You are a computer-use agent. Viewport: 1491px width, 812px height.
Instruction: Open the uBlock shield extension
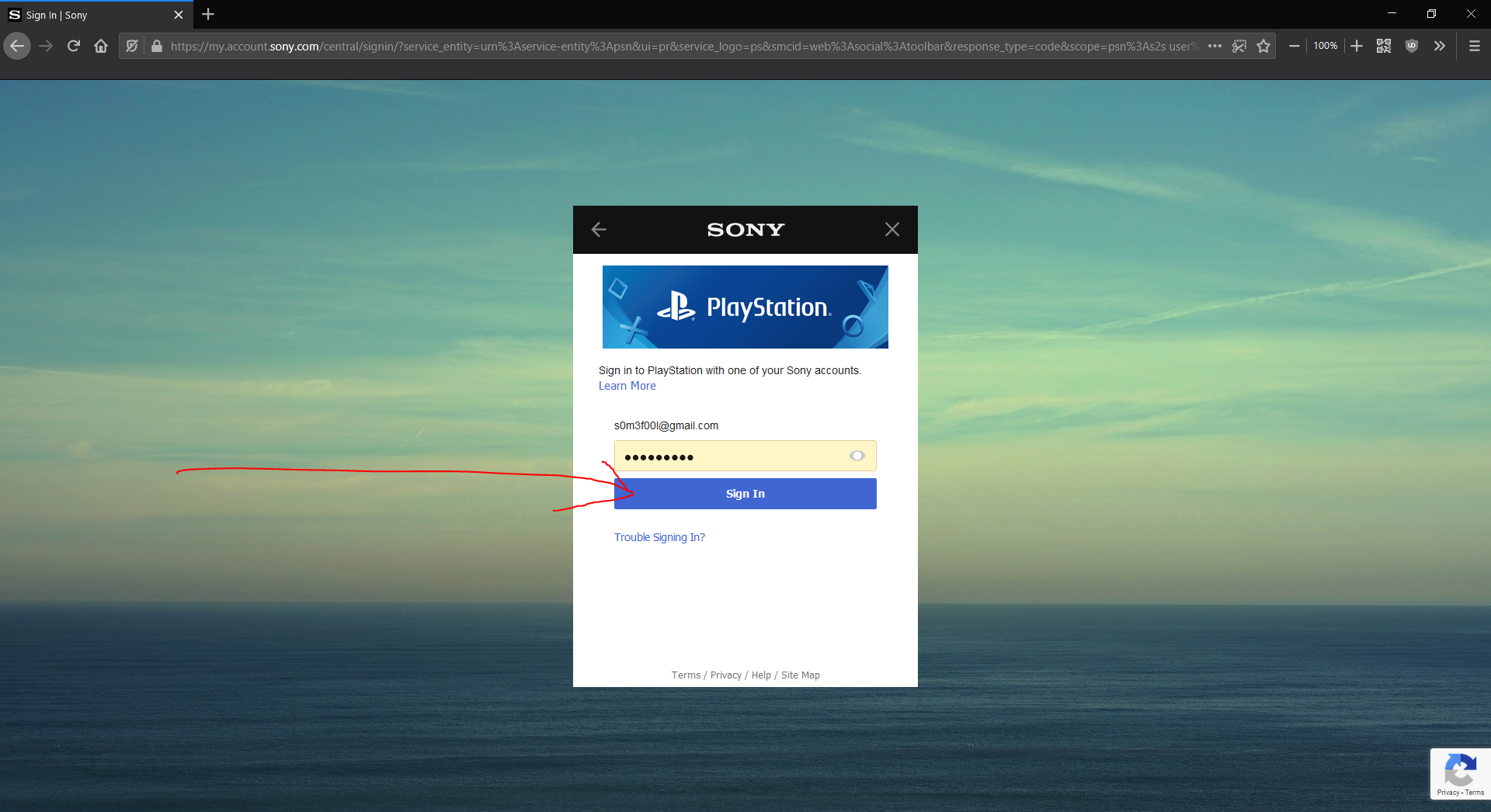(x=1412, y=46)
